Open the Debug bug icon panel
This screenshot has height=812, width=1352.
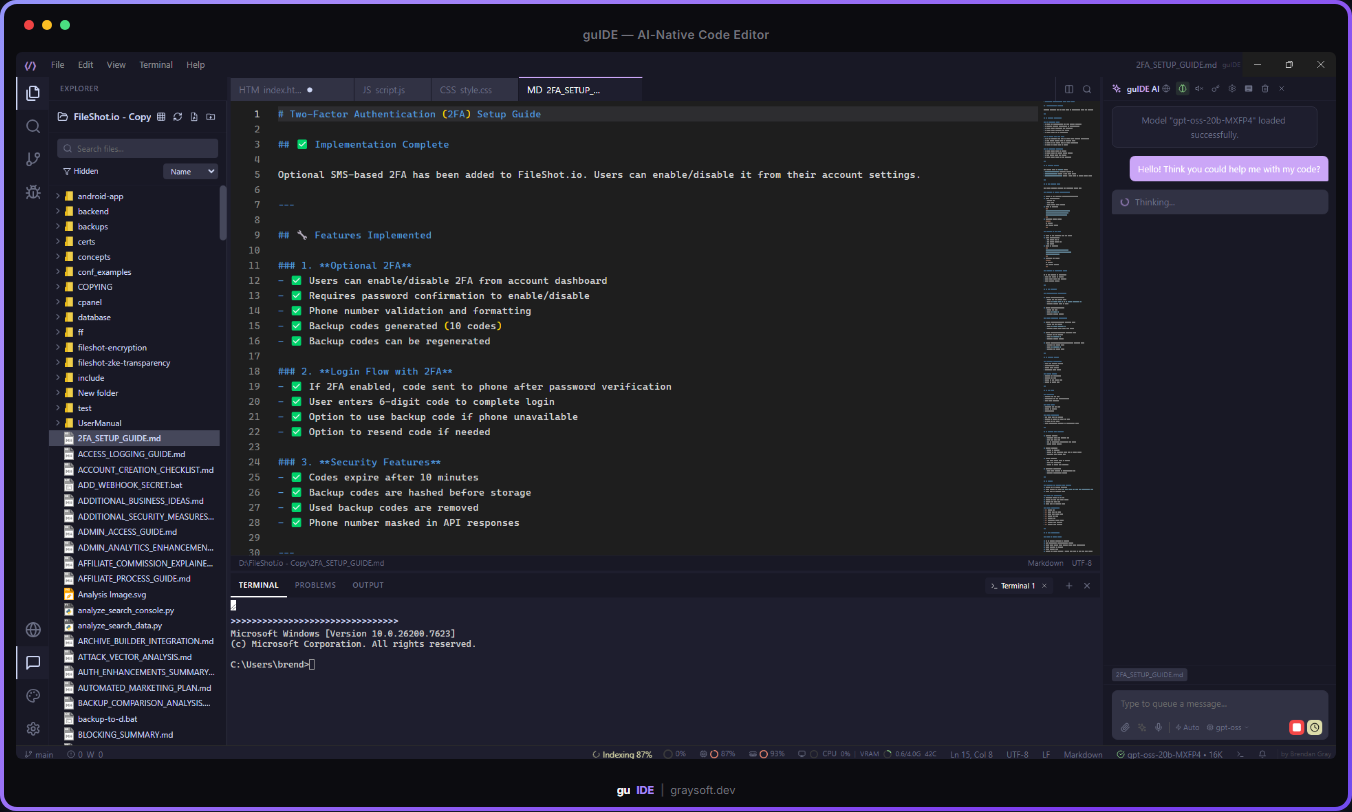[33, 192]
